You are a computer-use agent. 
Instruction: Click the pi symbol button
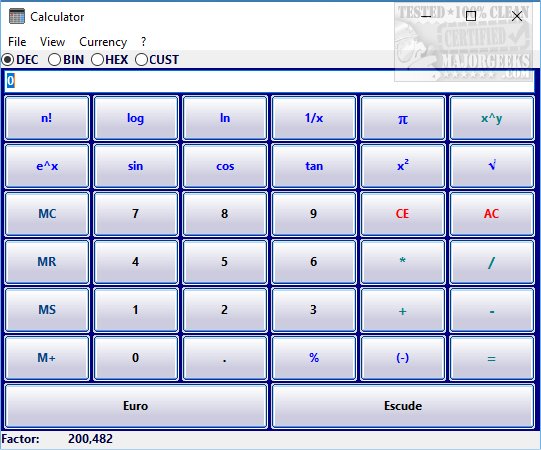[x=403, y=118]
